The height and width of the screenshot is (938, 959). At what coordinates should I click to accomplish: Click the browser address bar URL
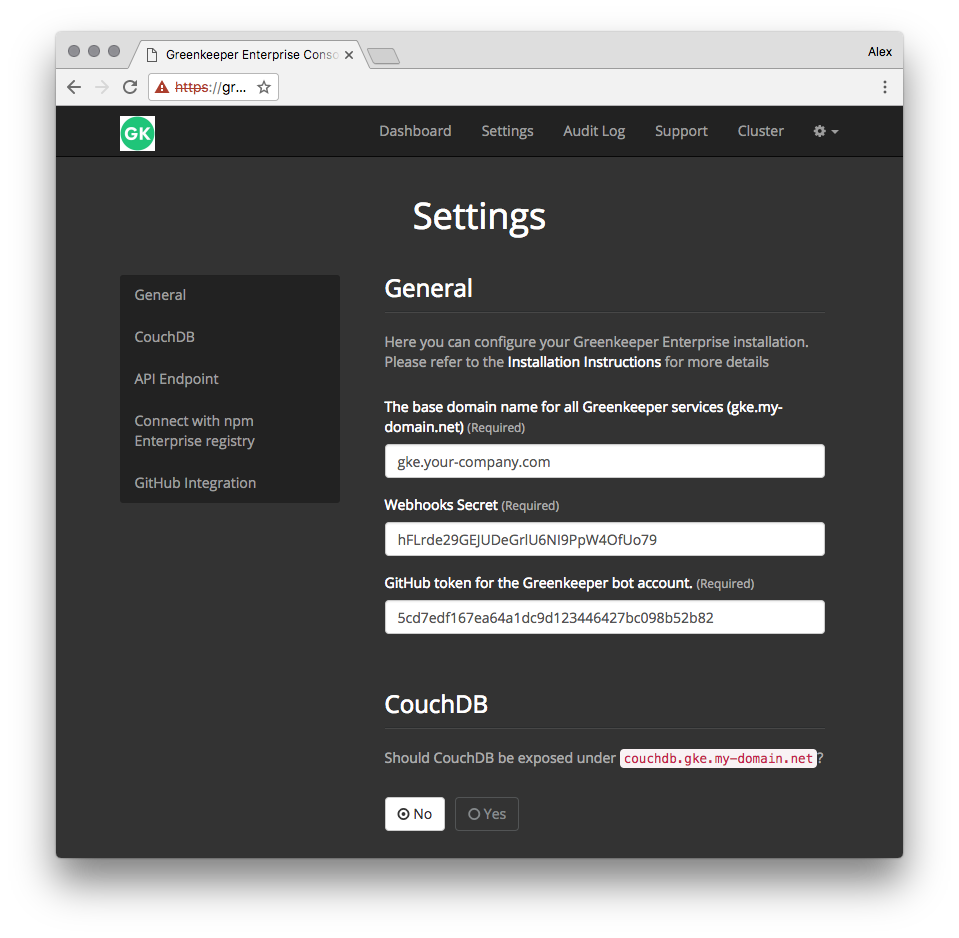point(210,87)
